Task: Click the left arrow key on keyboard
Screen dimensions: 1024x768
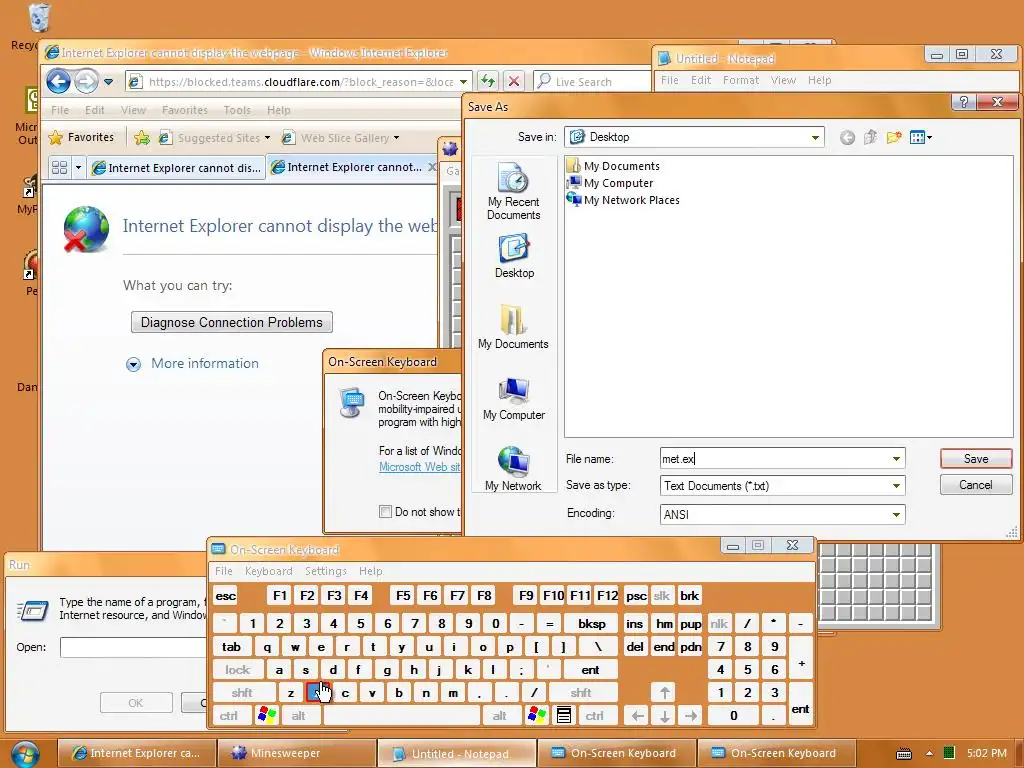Action: coord(637,716)
